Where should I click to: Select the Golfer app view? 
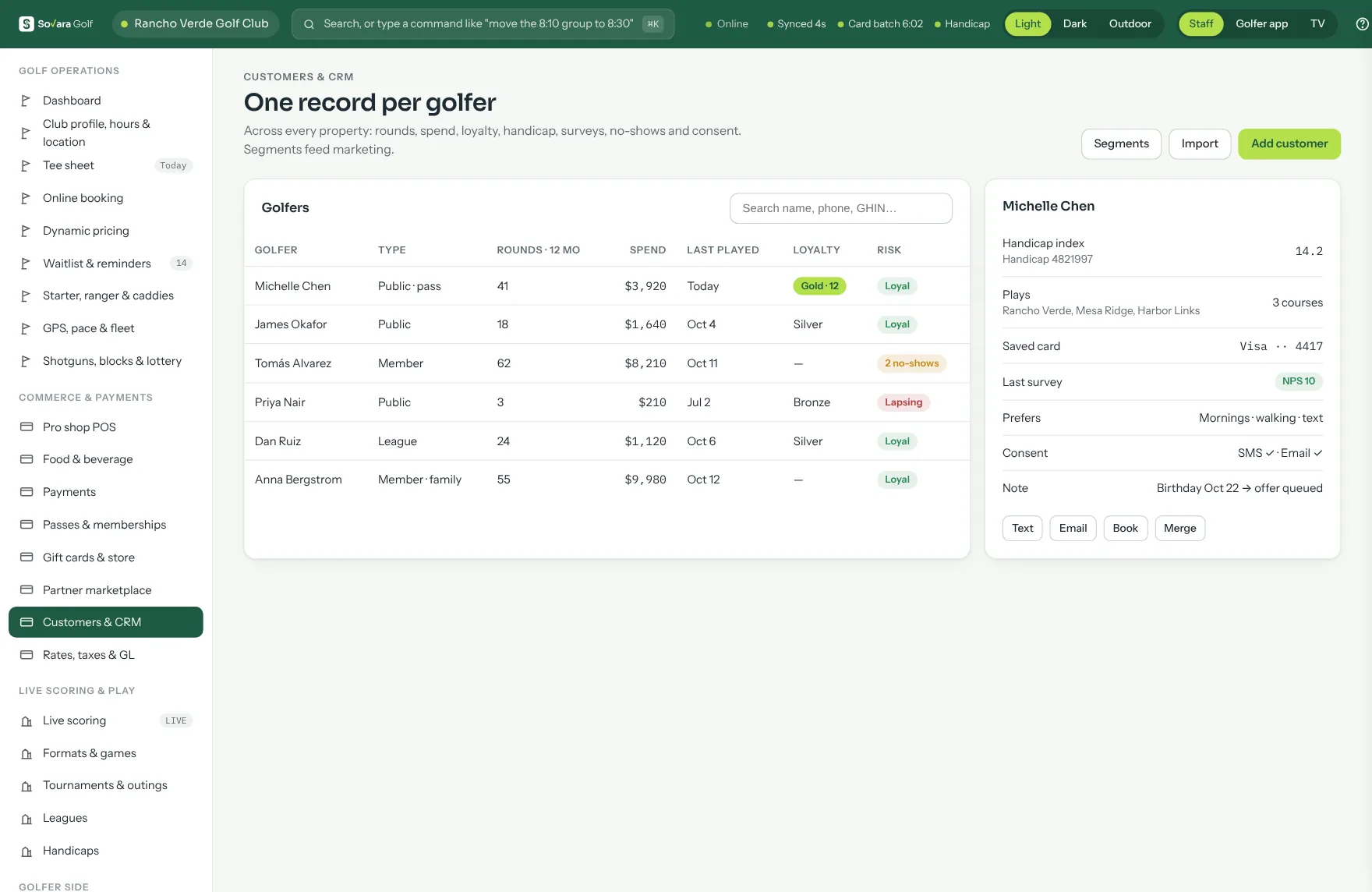(x=1261, y=24)
